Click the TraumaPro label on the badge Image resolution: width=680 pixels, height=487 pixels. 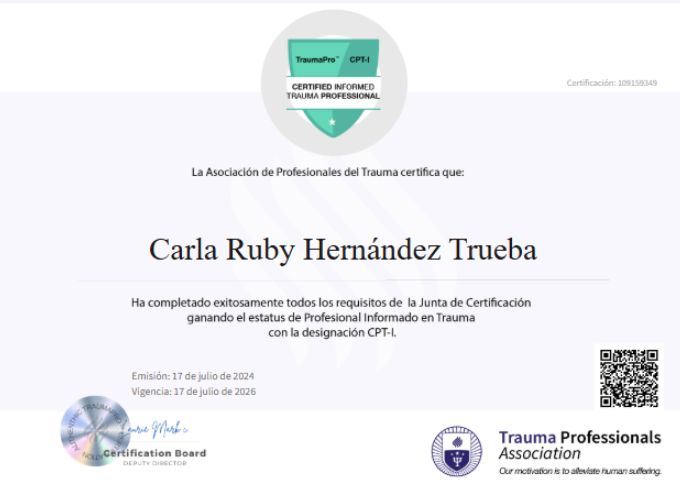coord(315,61)
